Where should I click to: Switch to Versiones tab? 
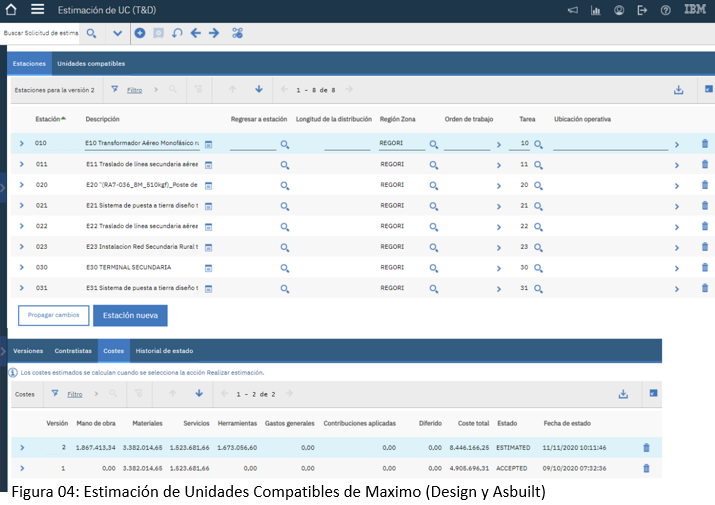click(x=28, y=351)
